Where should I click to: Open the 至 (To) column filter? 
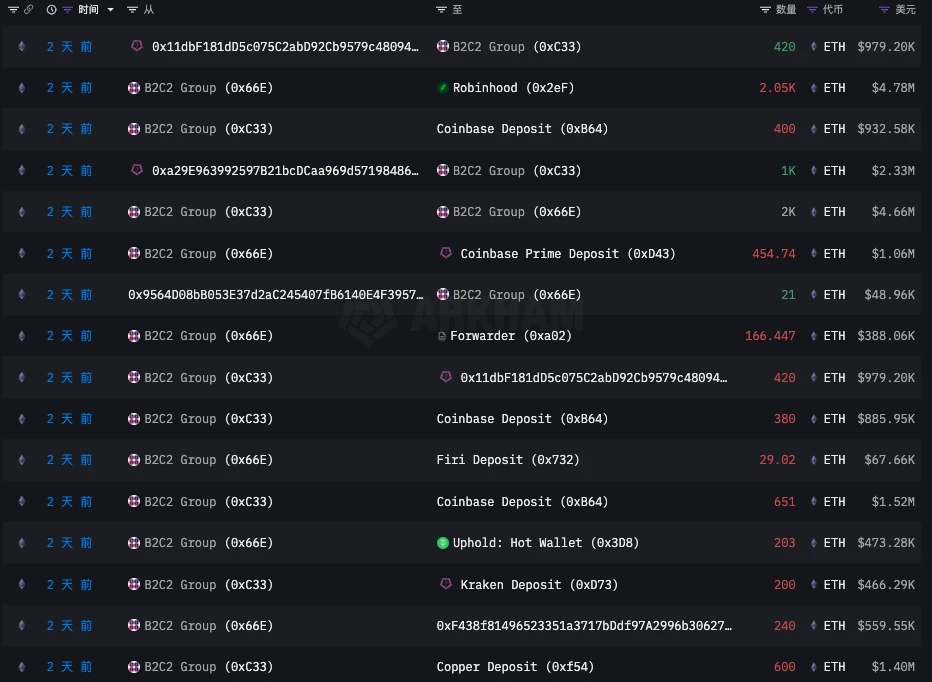click(x=442, y=9)
